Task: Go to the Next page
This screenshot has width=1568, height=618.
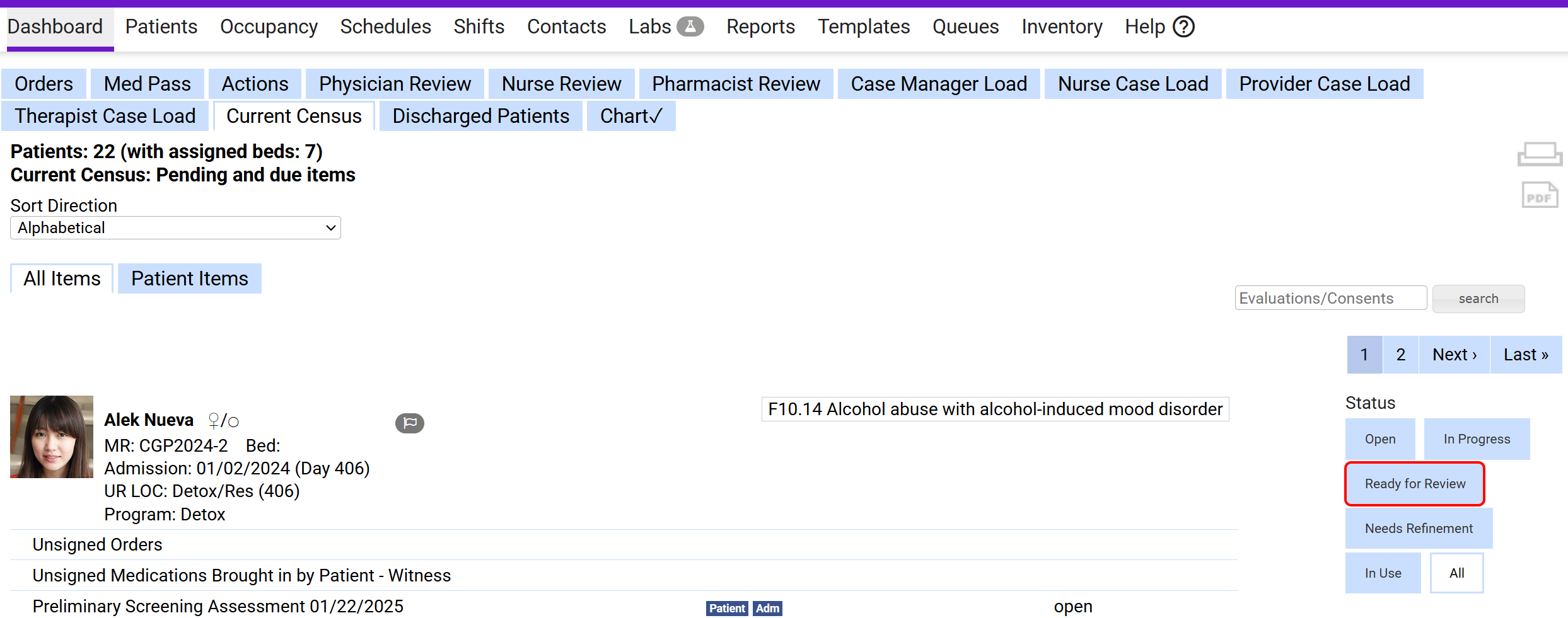Action: 1454,355
